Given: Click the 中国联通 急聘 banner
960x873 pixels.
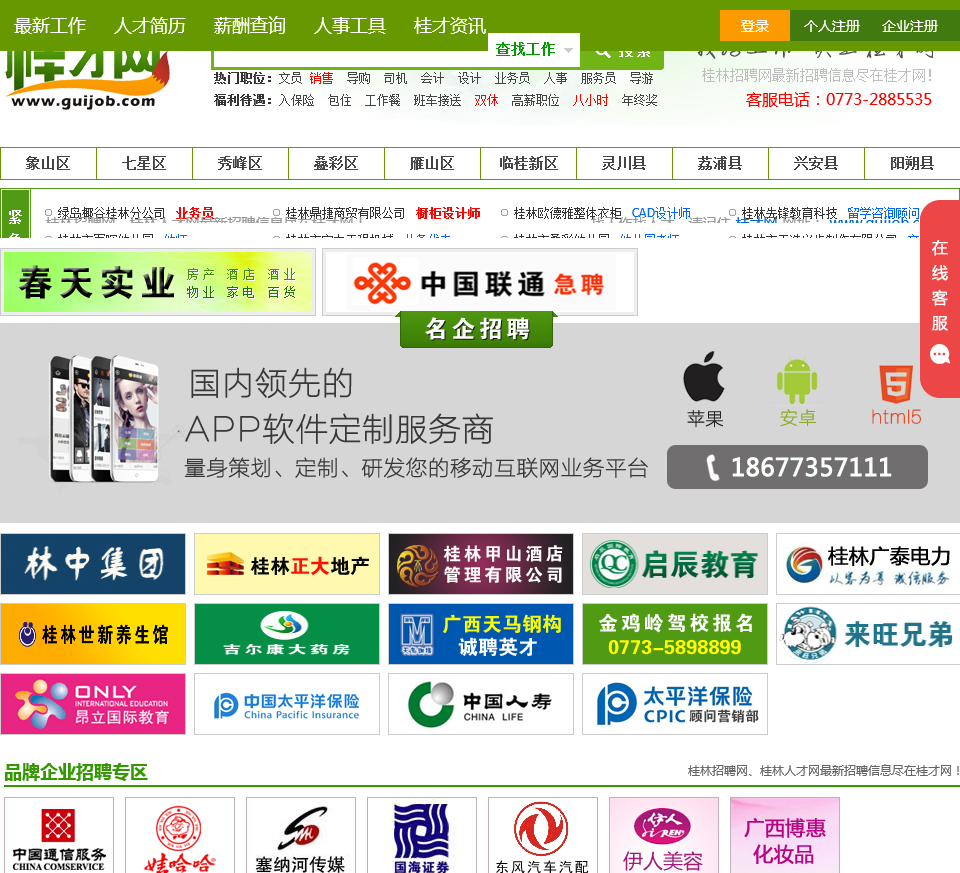Looking at the screenshot, I should point(480,282).
